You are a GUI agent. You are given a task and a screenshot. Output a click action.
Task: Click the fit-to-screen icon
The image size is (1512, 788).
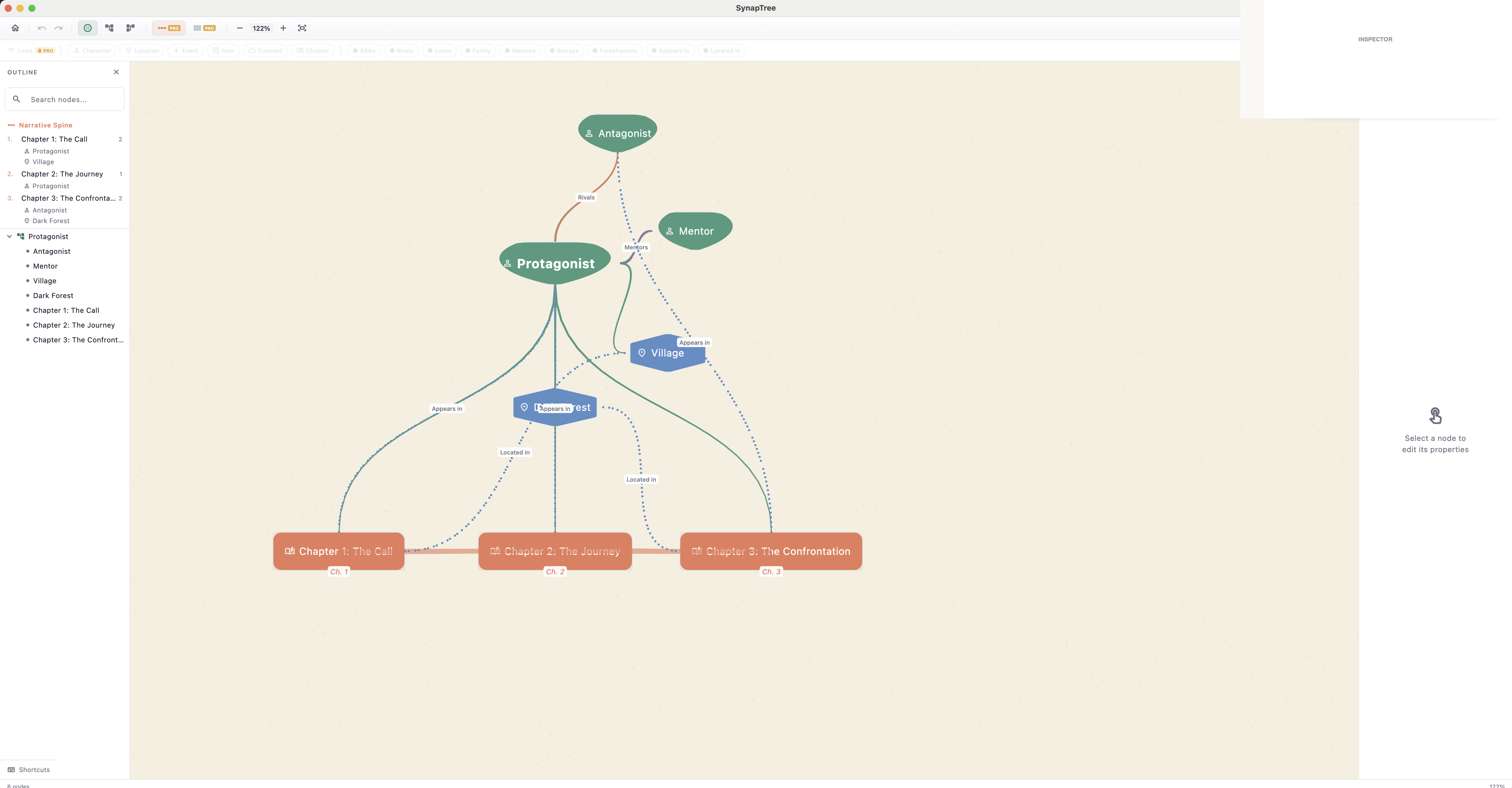[302, 27]
